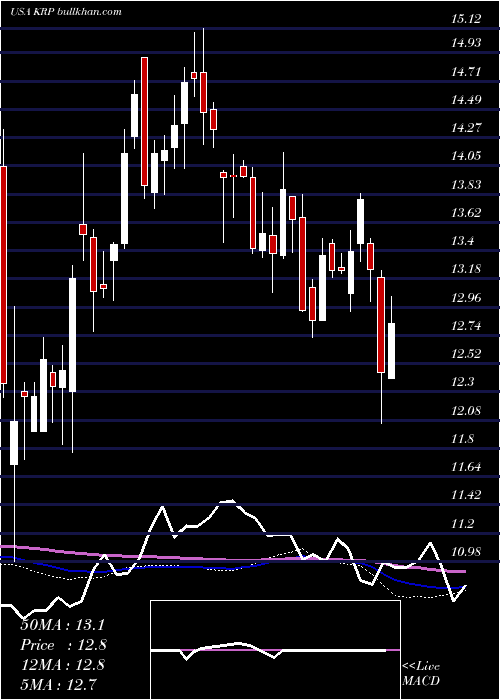Click the last white candlestick on the right
The image size is (500, 700).
click(x=392, y=351)
